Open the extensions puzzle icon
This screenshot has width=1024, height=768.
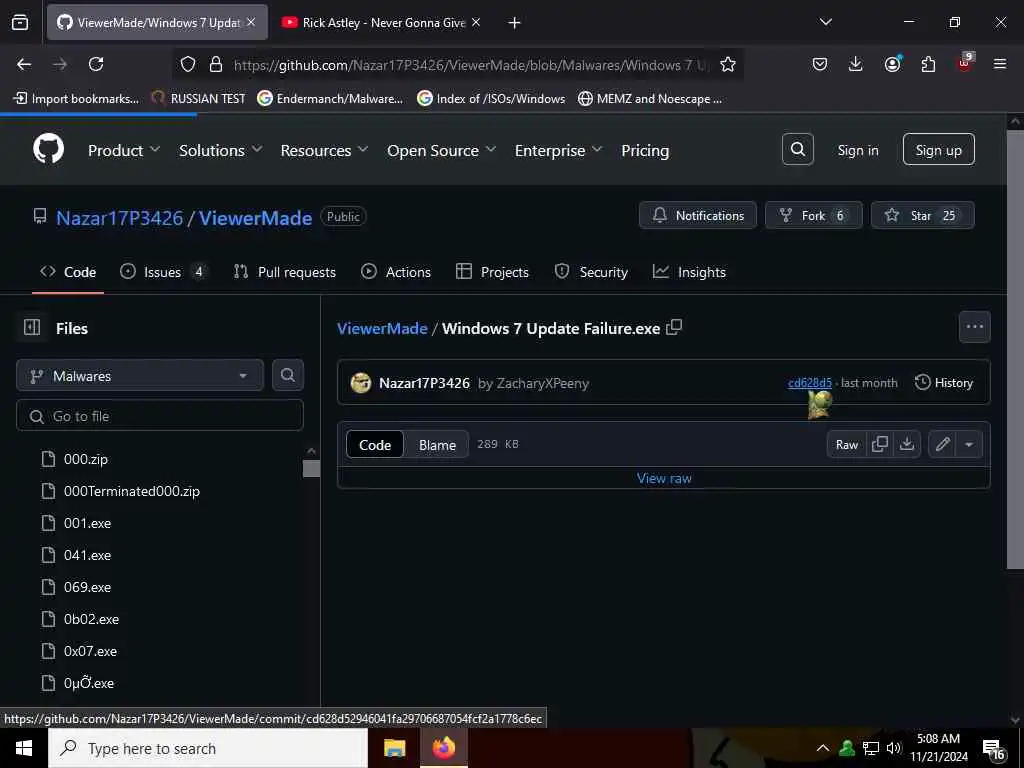pyautogui.click(x=928, y=64)
